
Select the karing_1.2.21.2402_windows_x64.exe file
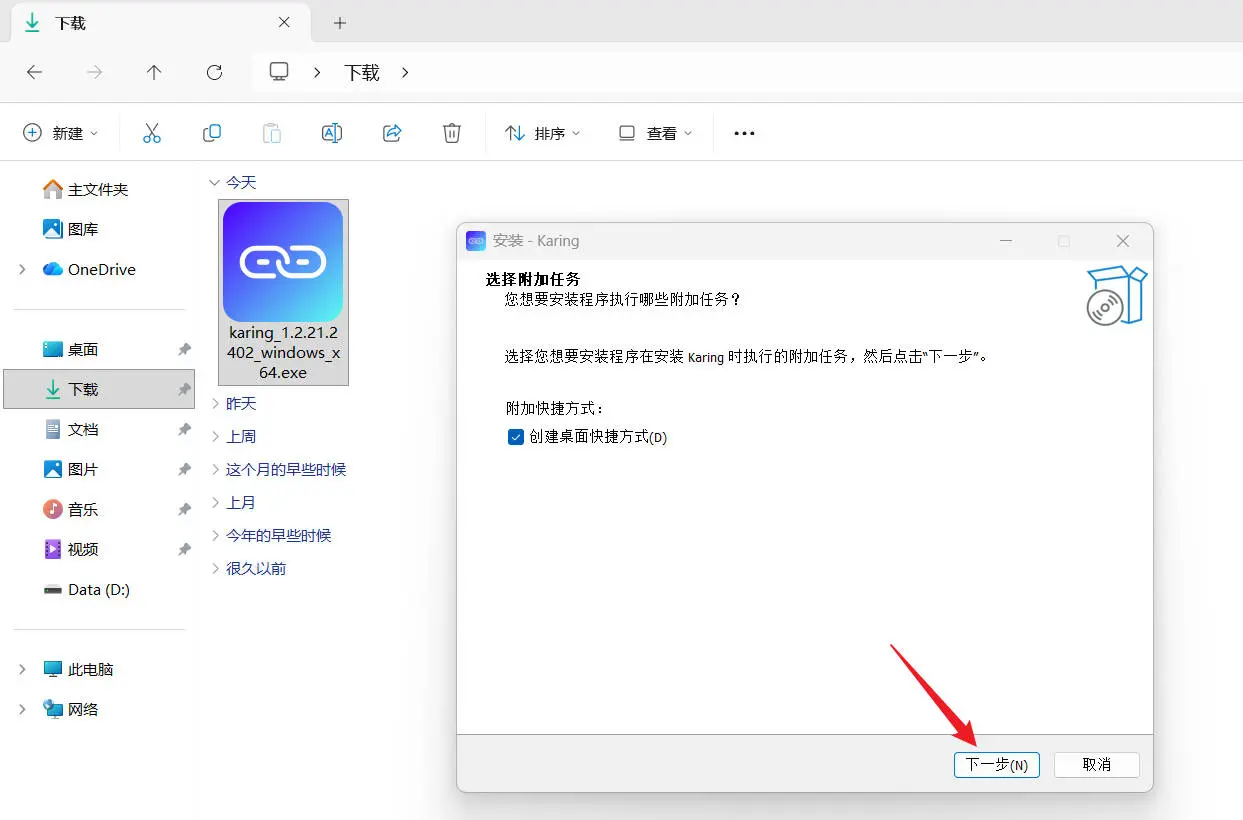point(283,292)
